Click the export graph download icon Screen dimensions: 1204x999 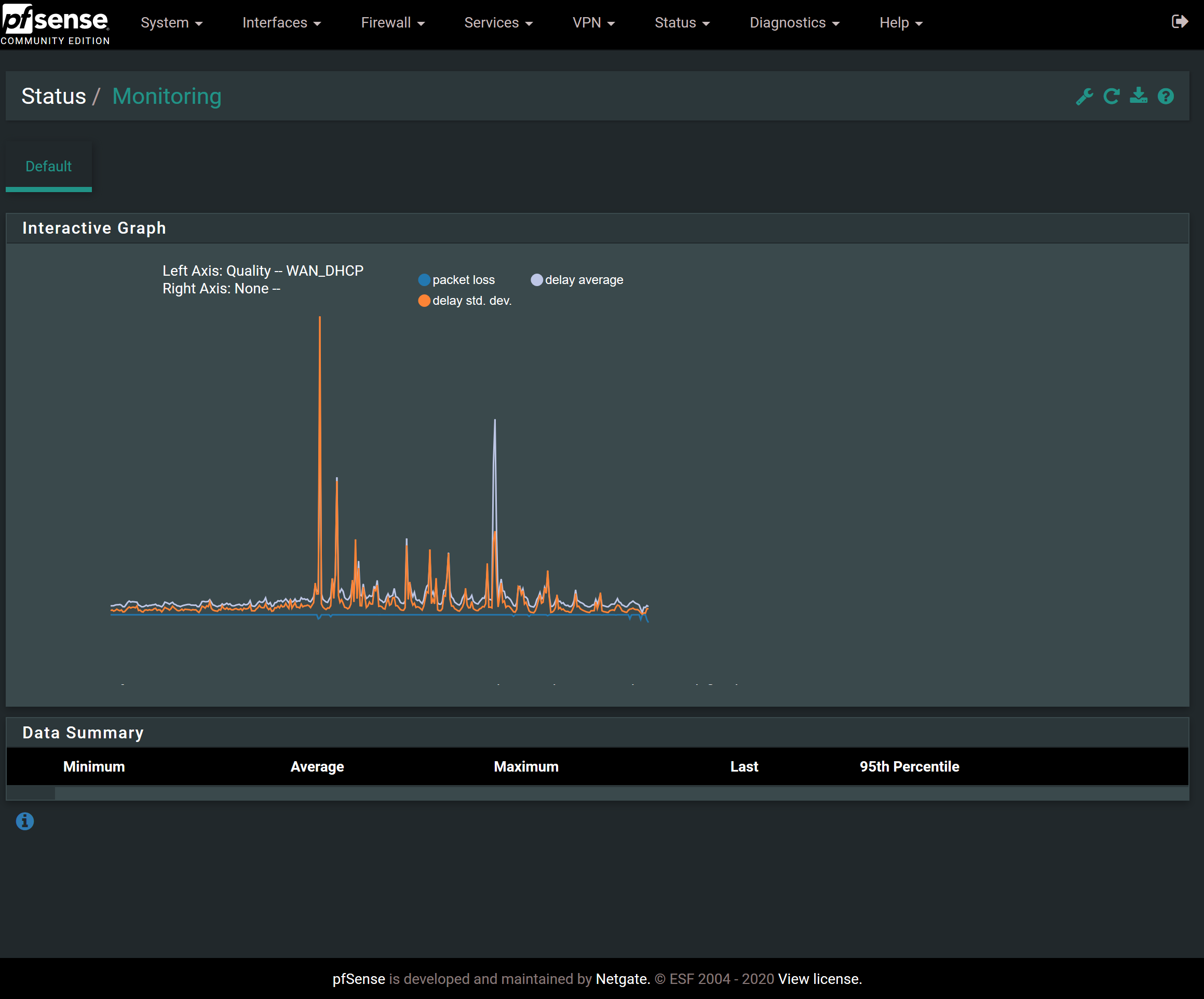tap(1138, 96)
